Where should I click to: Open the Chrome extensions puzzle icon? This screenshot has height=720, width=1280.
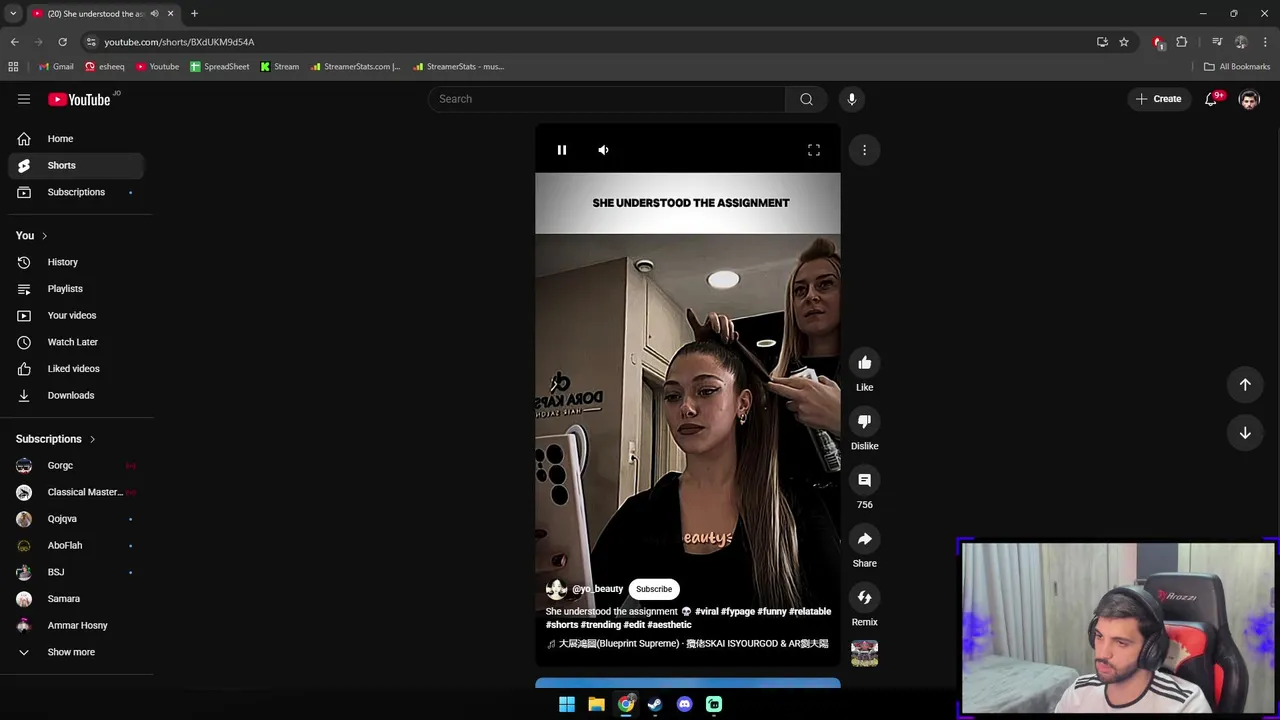pos(1182,42)
